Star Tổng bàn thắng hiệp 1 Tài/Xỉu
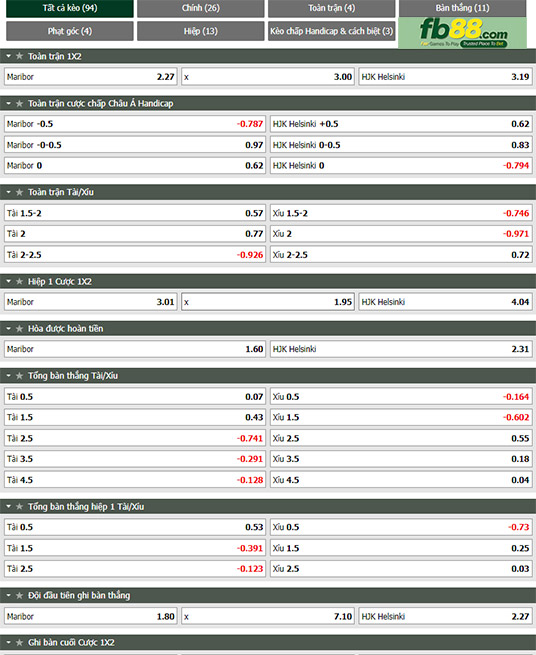This screenshot has height=655, width=536. (x=19, y=507)
